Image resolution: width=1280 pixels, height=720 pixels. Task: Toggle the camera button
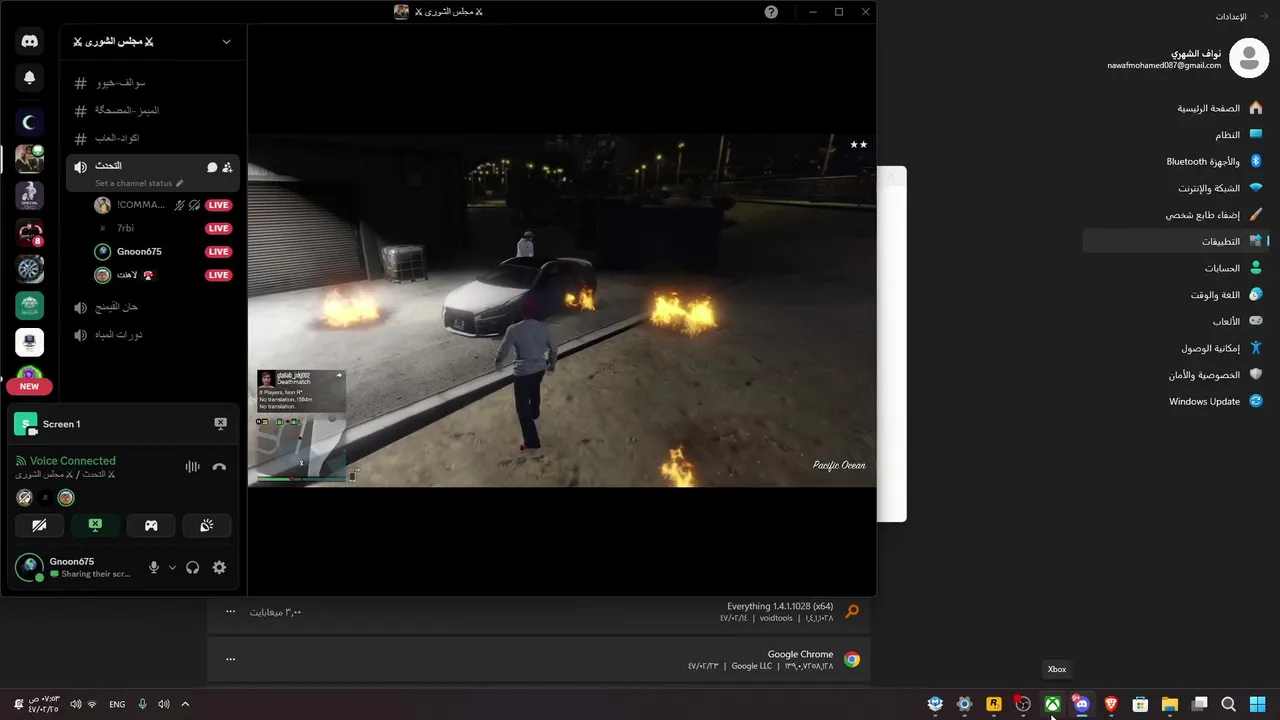[x=39, y=525]
